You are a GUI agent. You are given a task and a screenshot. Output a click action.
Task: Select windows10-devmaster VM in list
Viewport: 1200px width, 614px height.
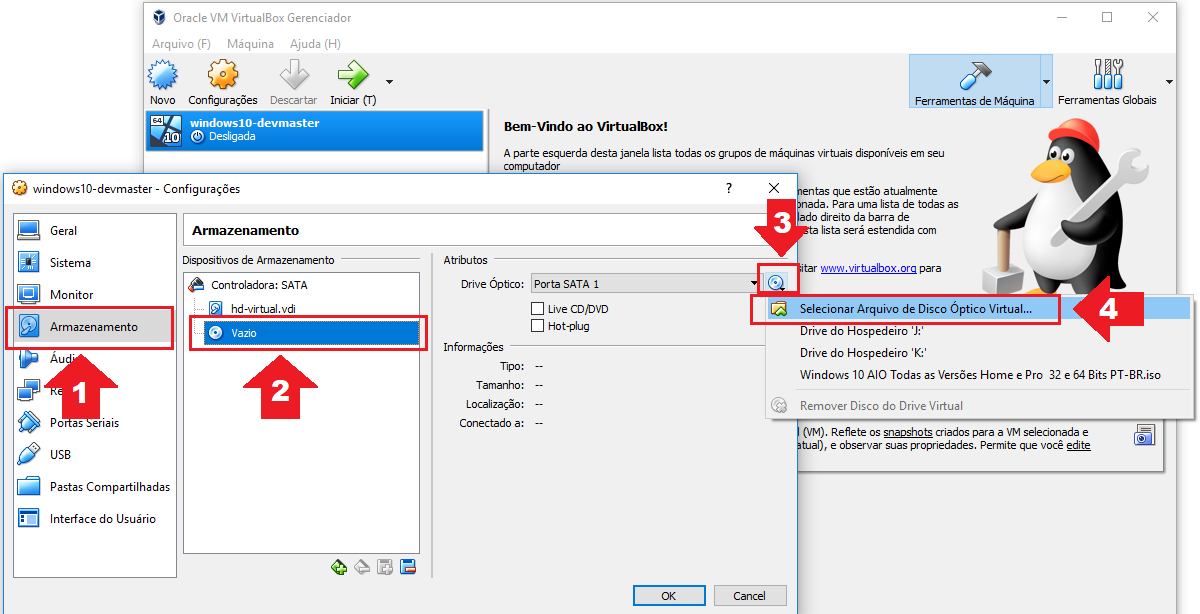click(314, 129)
